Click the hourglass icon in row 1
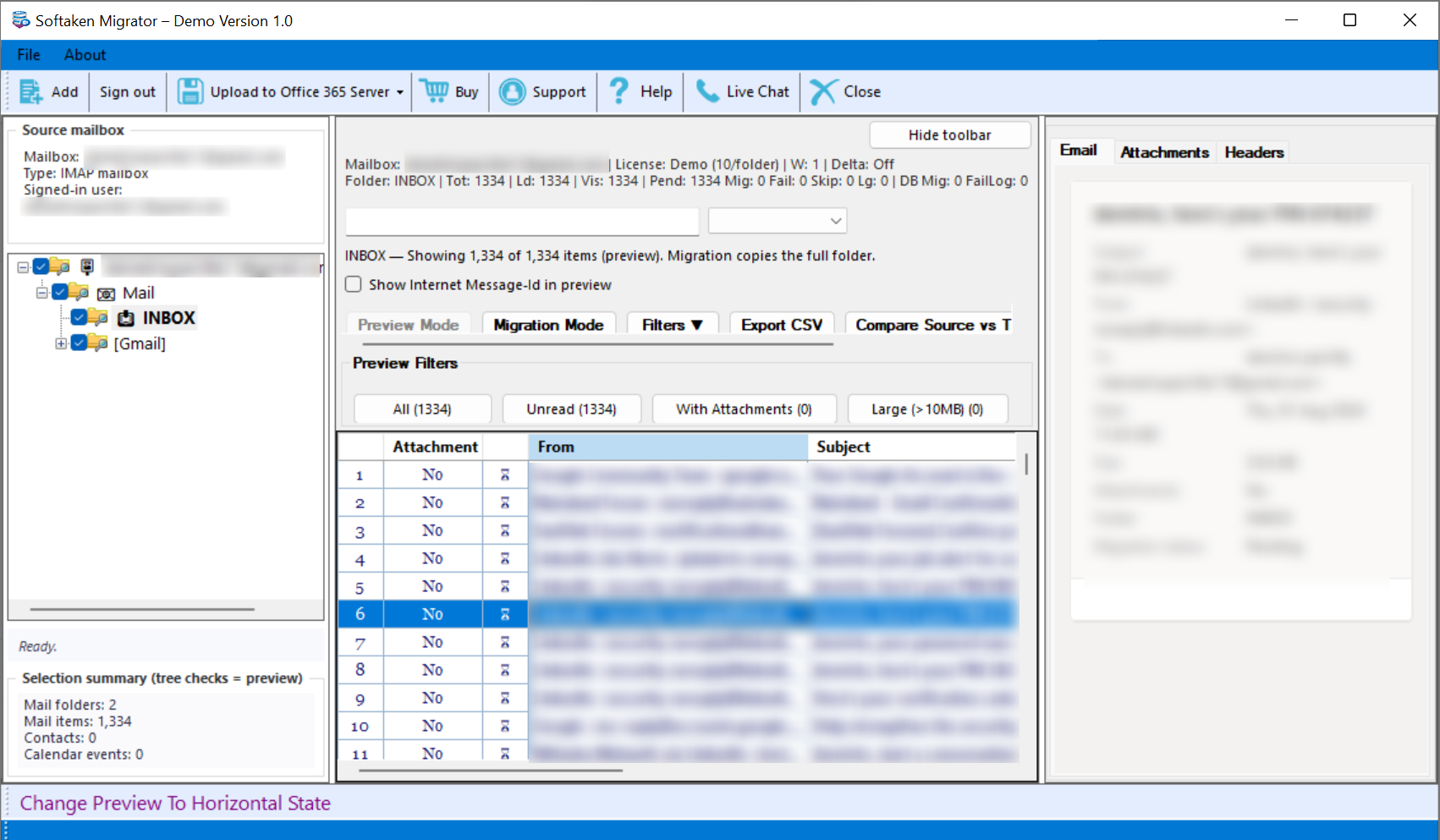 click(x=505, y=475)
